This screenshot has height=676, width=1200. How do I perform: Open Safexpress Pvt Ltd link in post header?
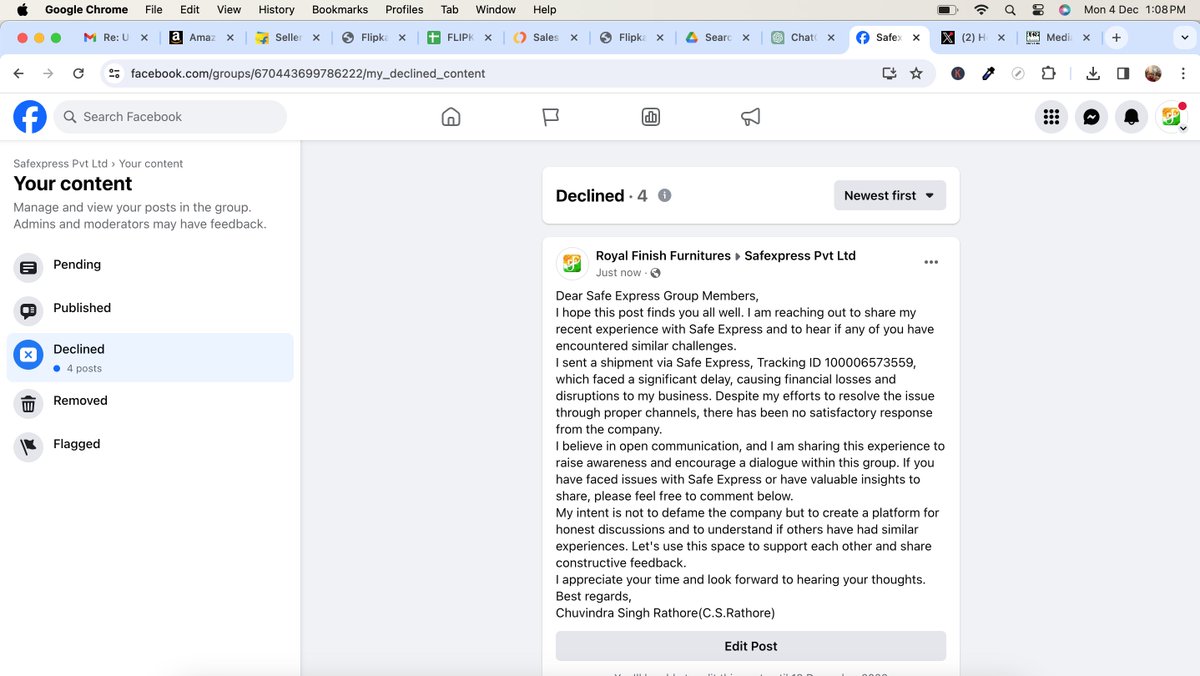point(800,256)
